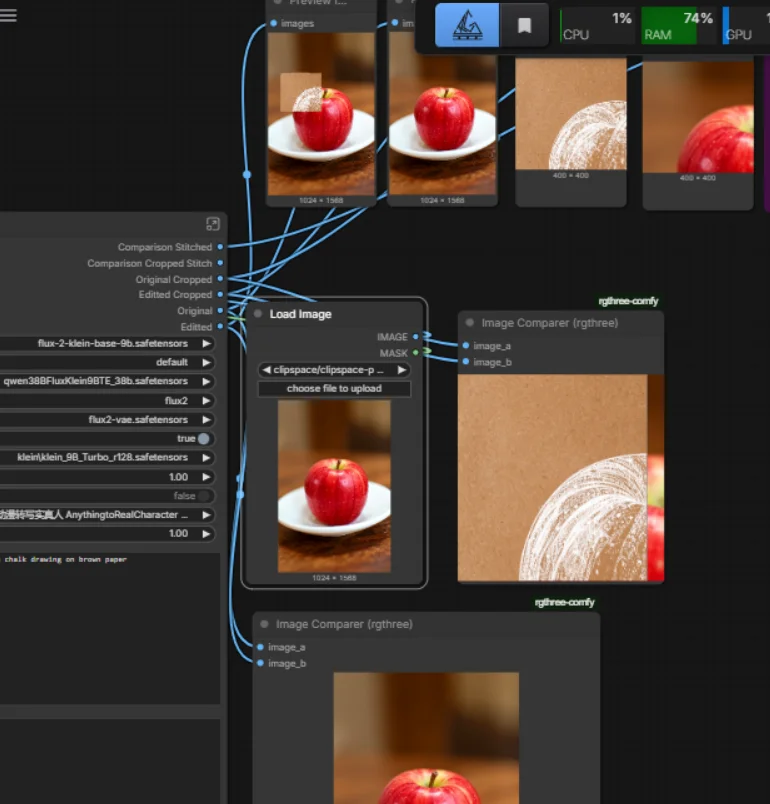Increase the lower 1.00 strength value
The height and width of the screenshot is (804, 770).
pyautogui.click(x=206, y=534)
